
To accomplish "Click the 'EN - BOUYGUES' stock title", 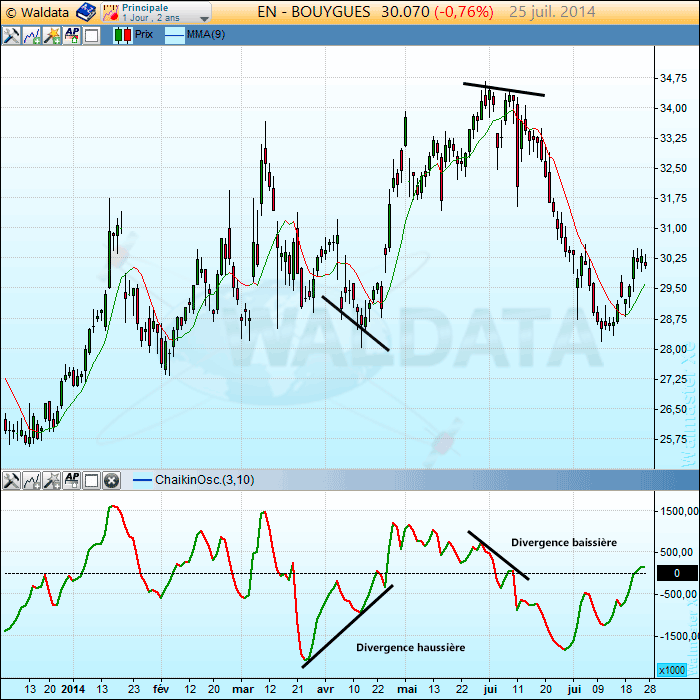I will pos(314,12).
